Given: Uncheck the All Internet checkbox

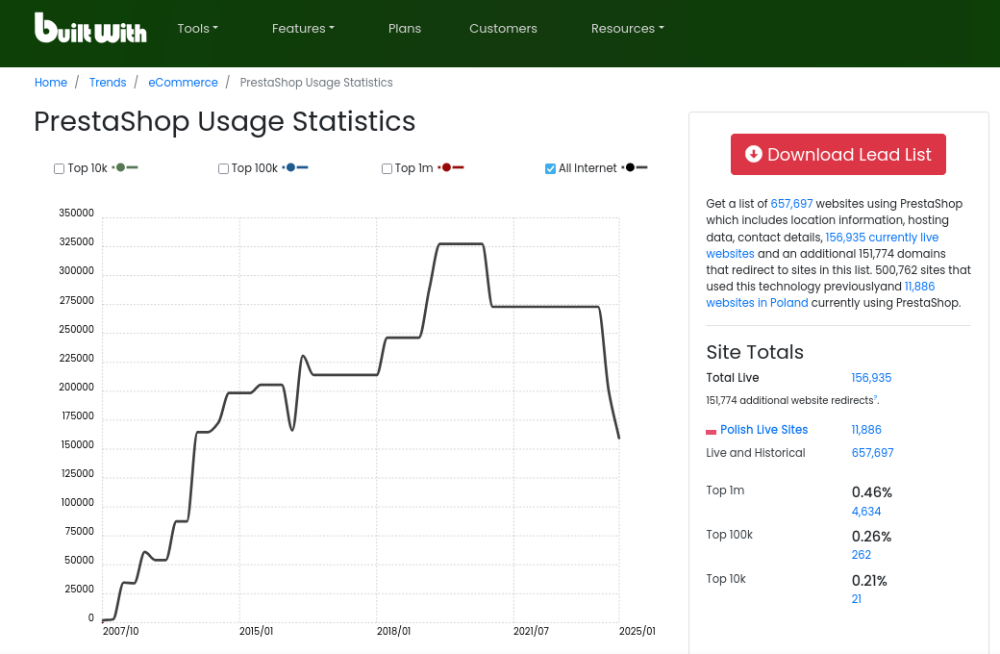Looking at the screenshot, I should pos(550,169).
